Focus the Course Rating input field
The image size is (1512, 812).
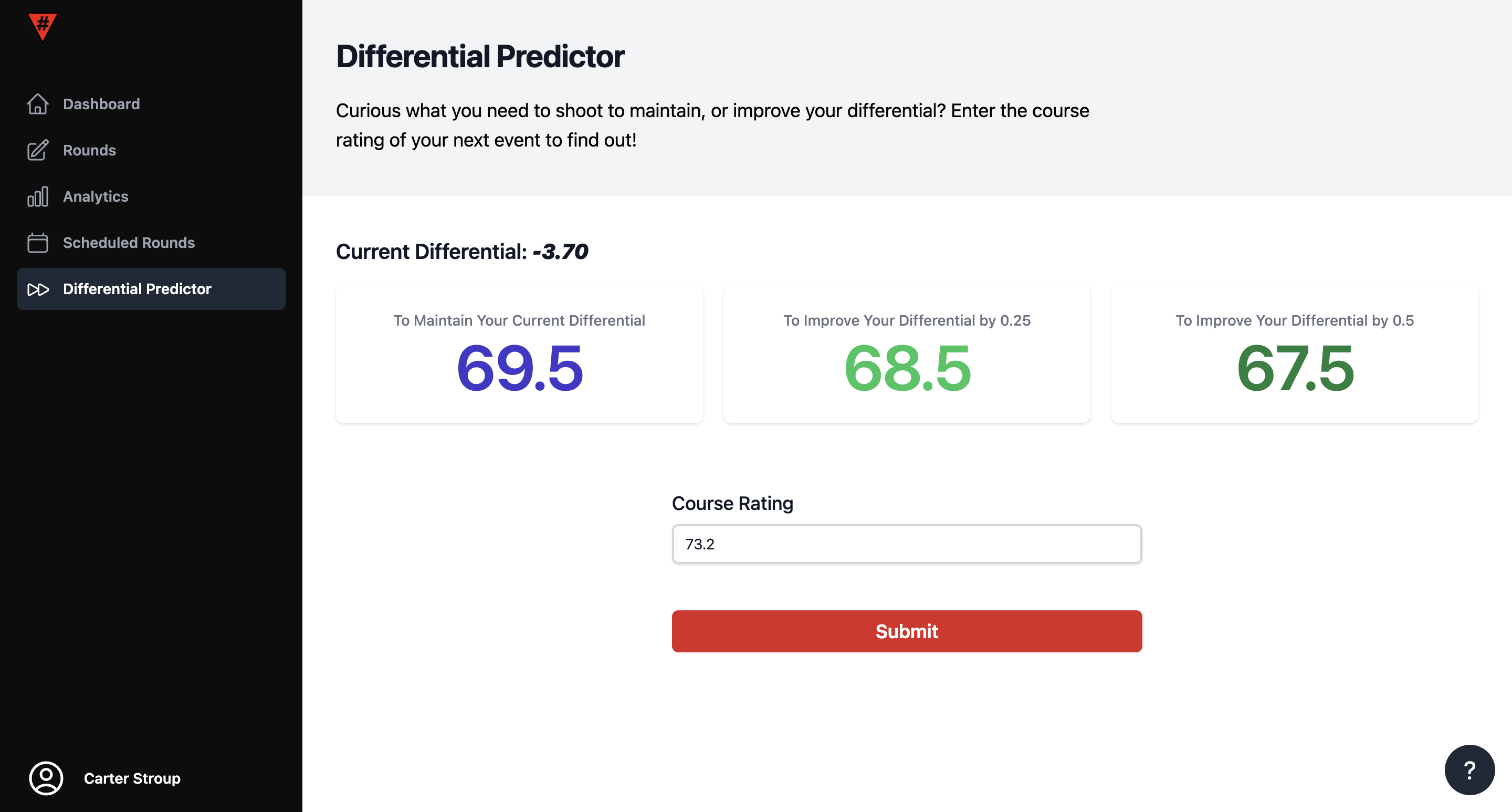[906, 544]
